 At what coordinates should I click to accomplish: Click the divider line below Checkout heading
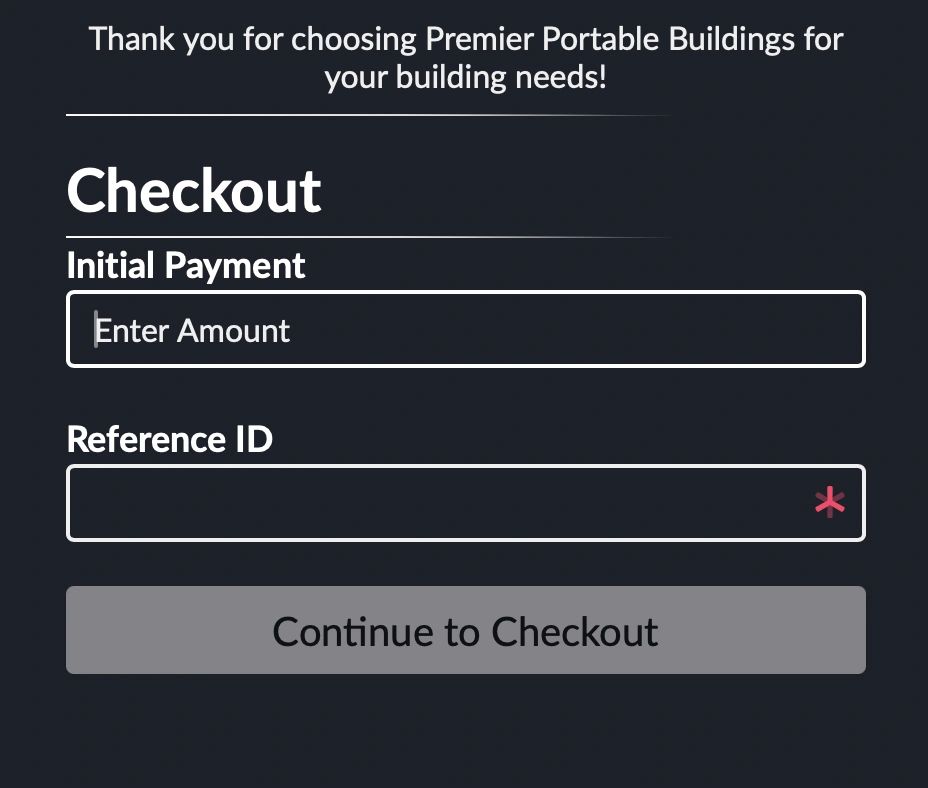click(365, 237)
